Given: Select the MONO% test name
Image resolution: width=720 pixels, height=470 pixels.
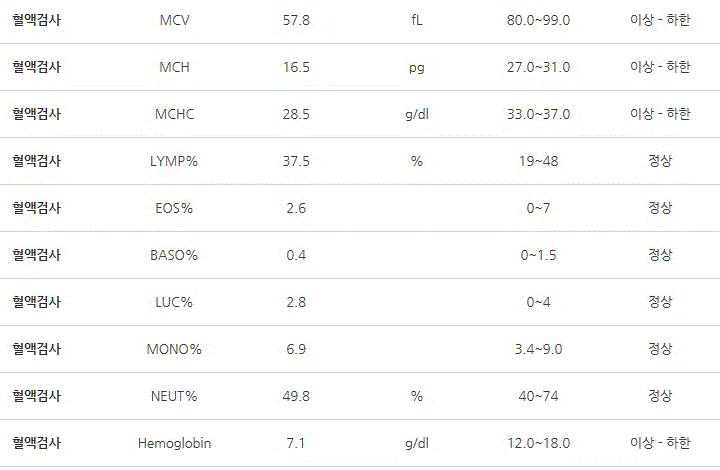Looking at the screenshot, I should coord(174,349).
